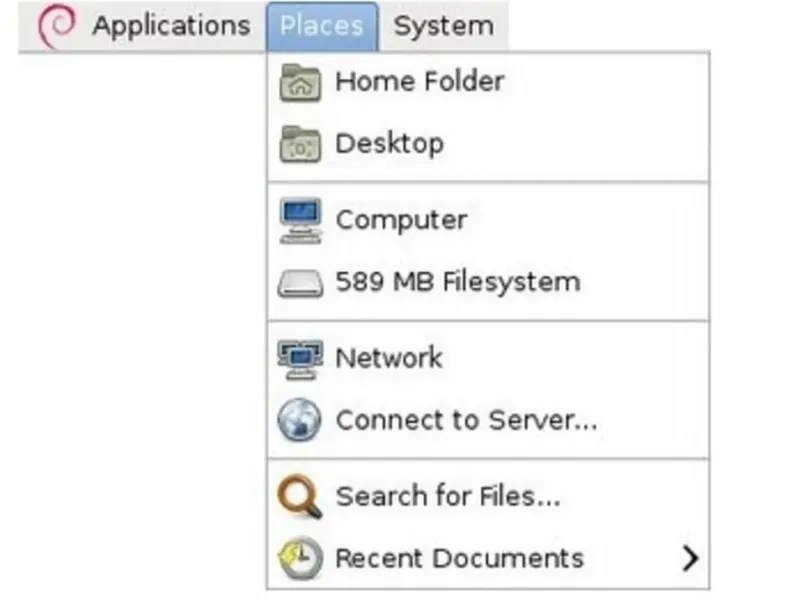Click the Recent Documents clock icon
The width and height of the screenshot is (800, 600).
point(300,558)
